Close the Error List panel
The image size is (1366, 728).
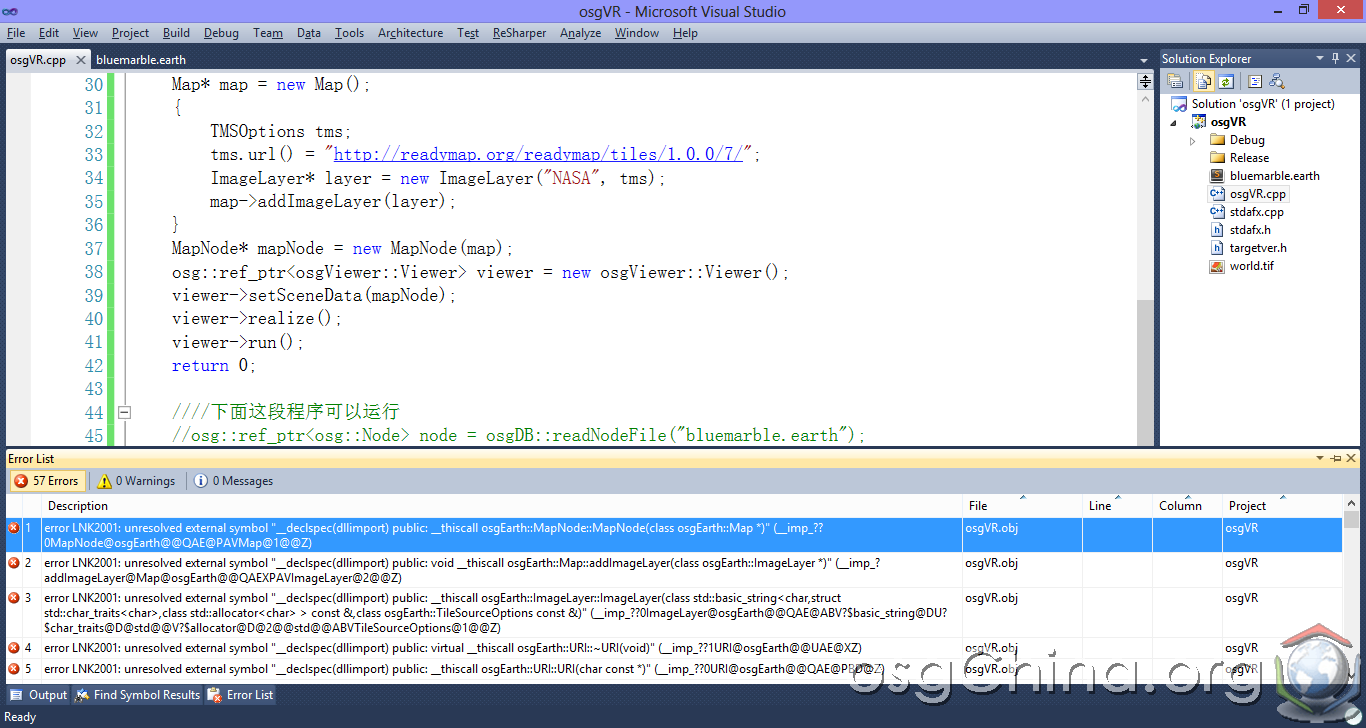click(x=1352, y=458)
